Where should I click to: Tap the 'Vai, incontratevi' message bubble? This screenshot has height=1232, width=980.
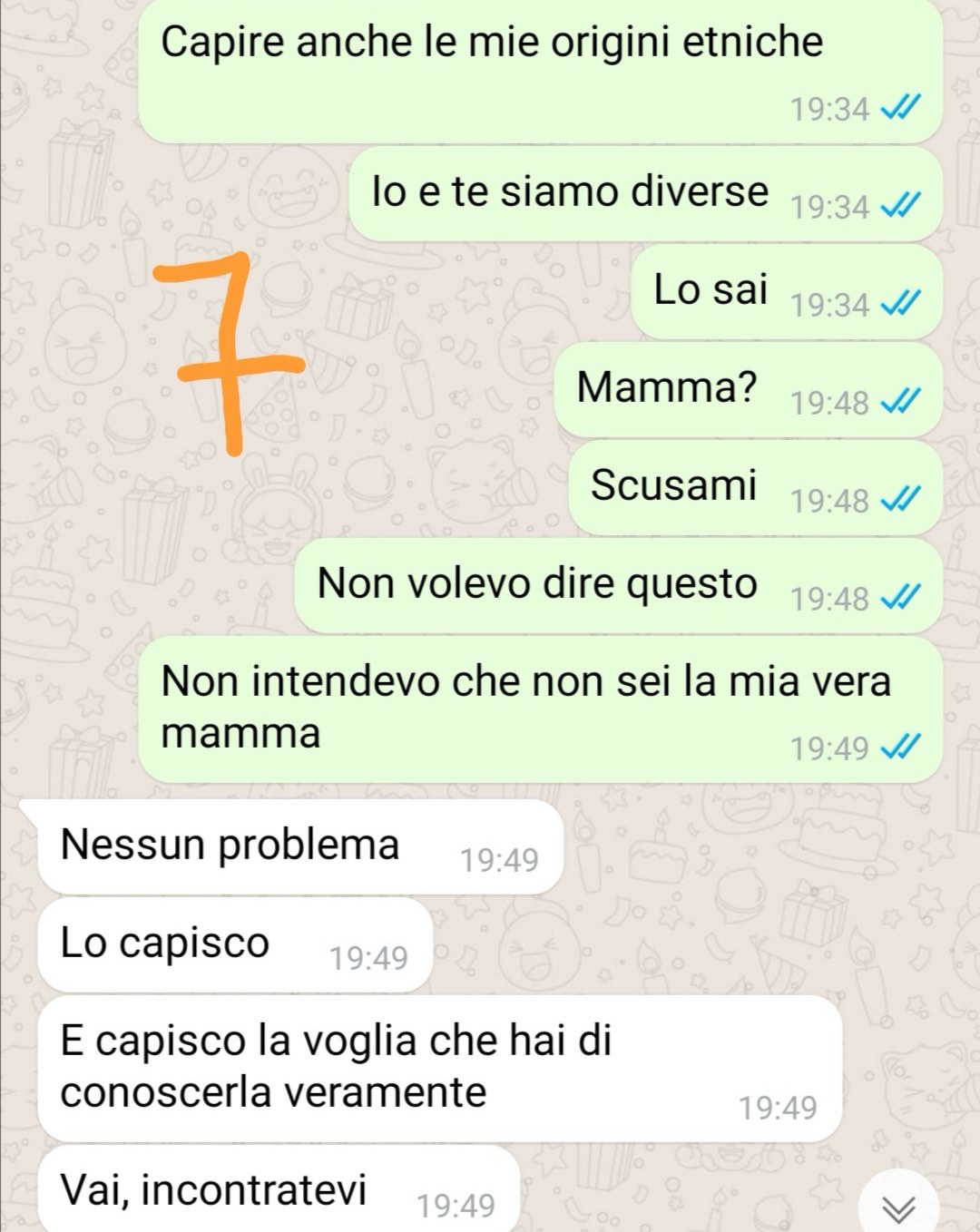pyautogui.click(x=279, y=1189)
